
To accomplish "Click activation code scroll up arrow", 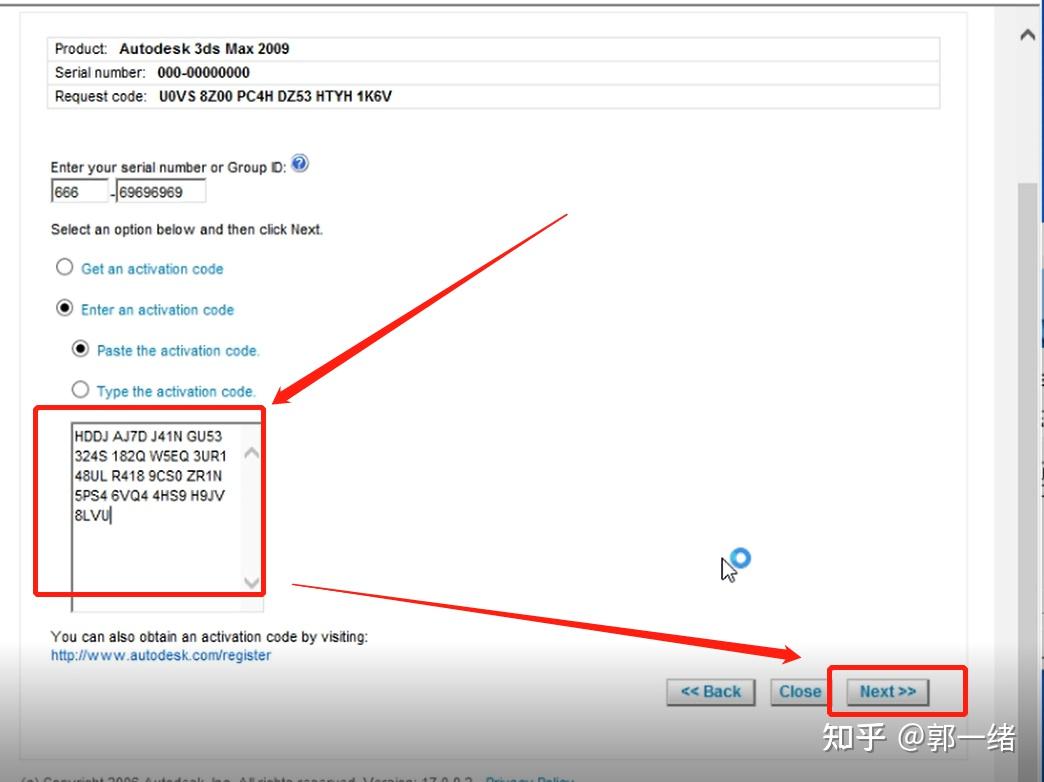I will (x=252, y=454).
